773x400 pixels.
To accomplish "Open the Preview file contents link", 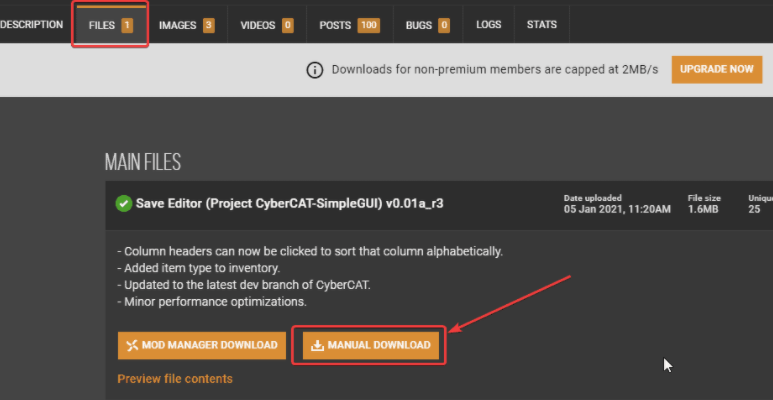I will pyautogui.click(x=175, y=379).
